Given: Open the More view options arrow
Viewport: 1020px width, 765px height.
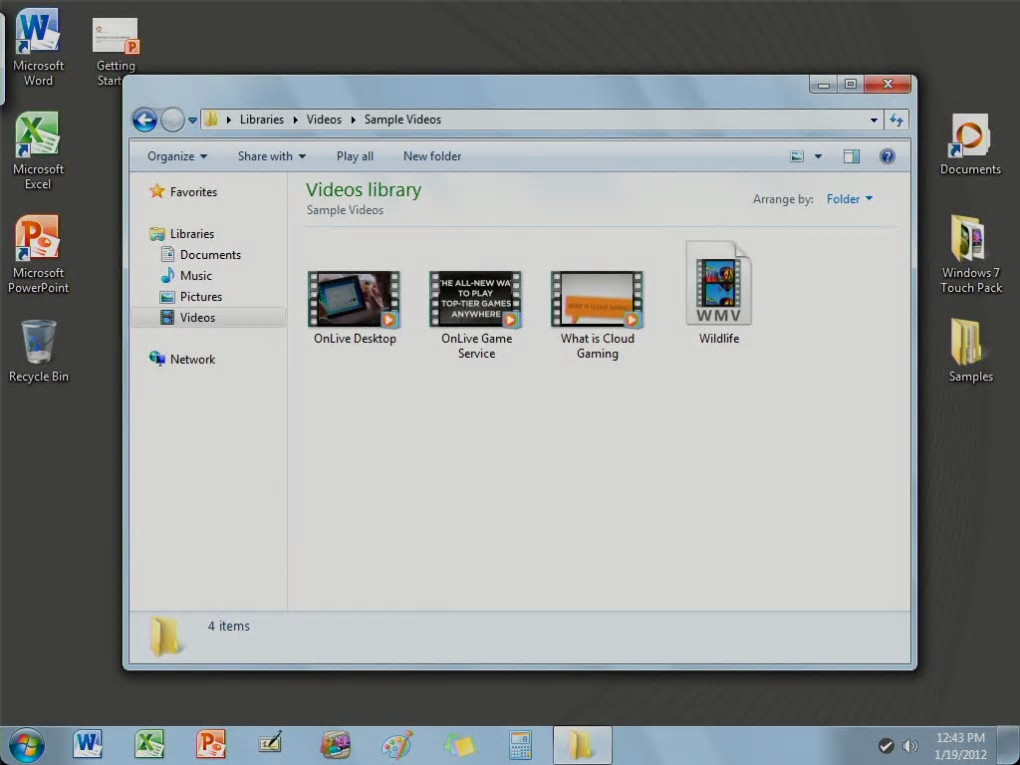Looking at the screenshot, I should [818, 156].
